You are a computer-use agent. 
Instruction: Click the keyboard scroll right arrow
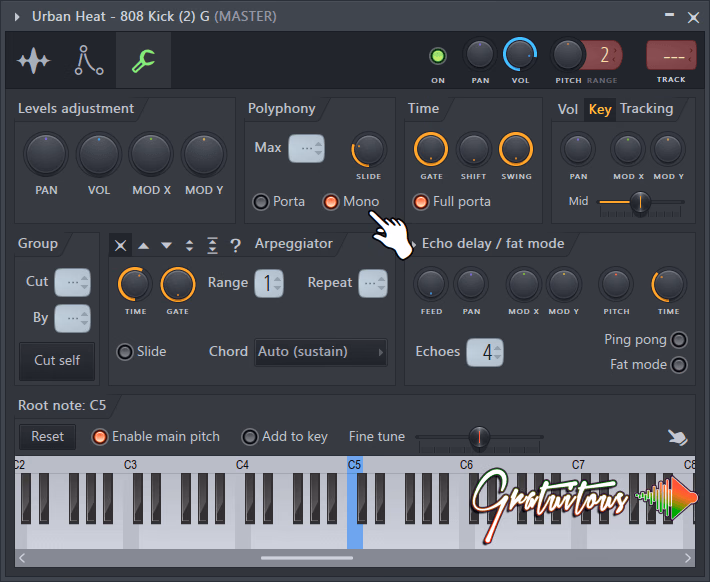pos(688,558)
